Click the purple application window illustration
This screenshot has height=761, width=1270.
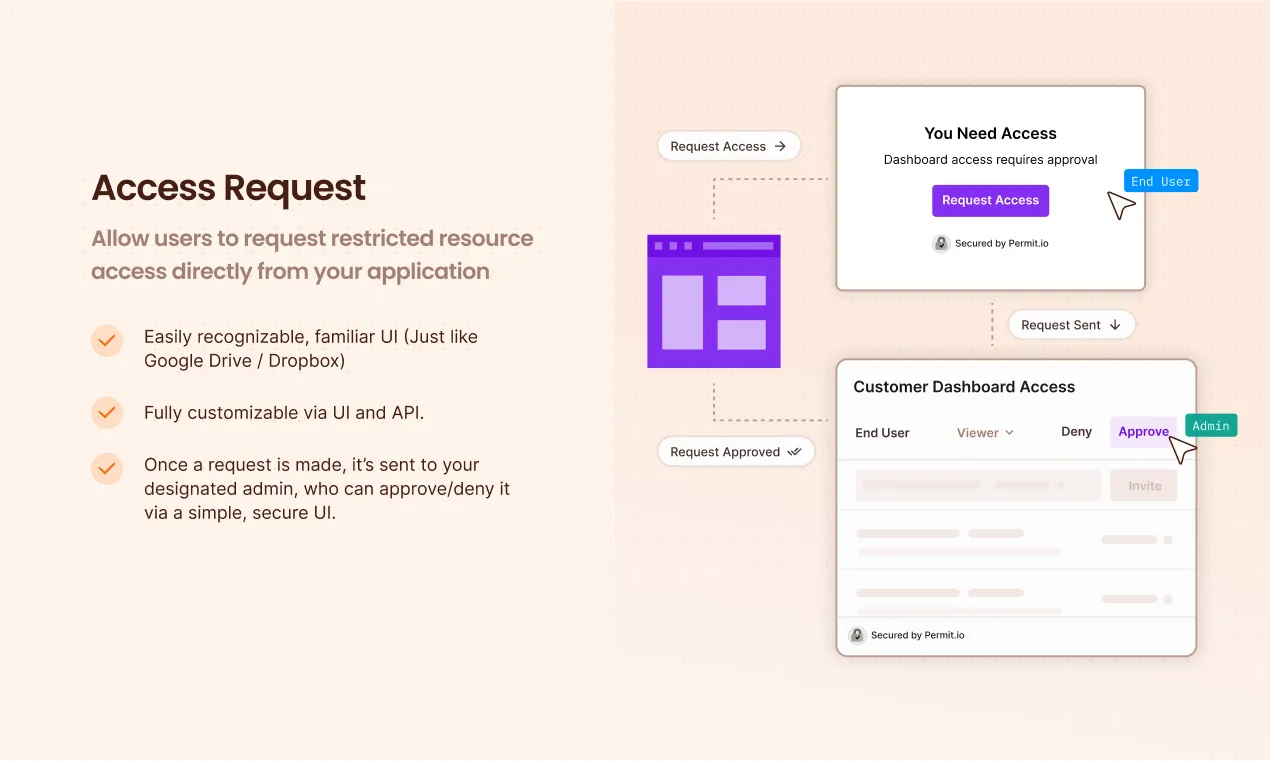click(x=713, y=301)
